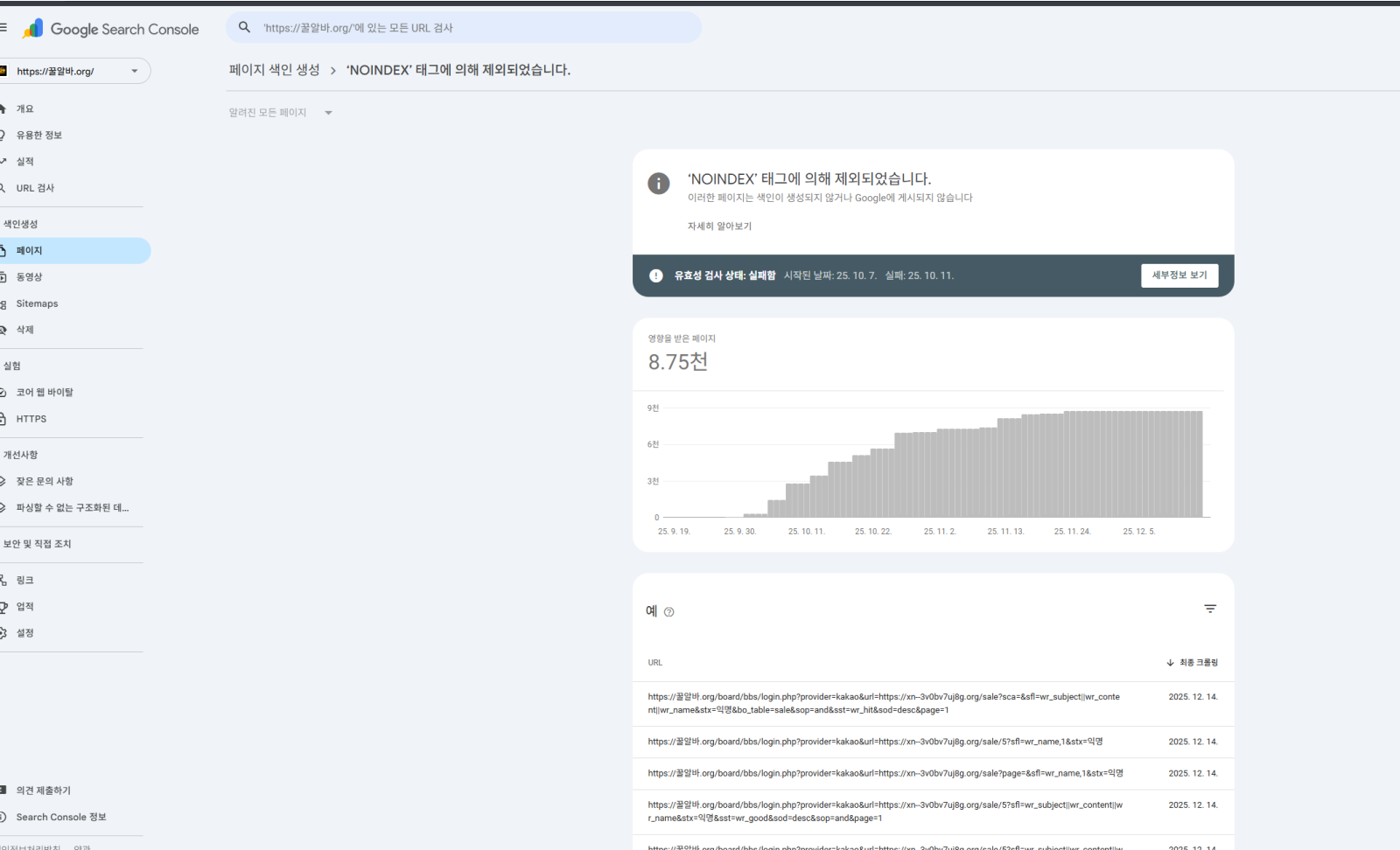Click the search magnifier icon

pos(245,28)
